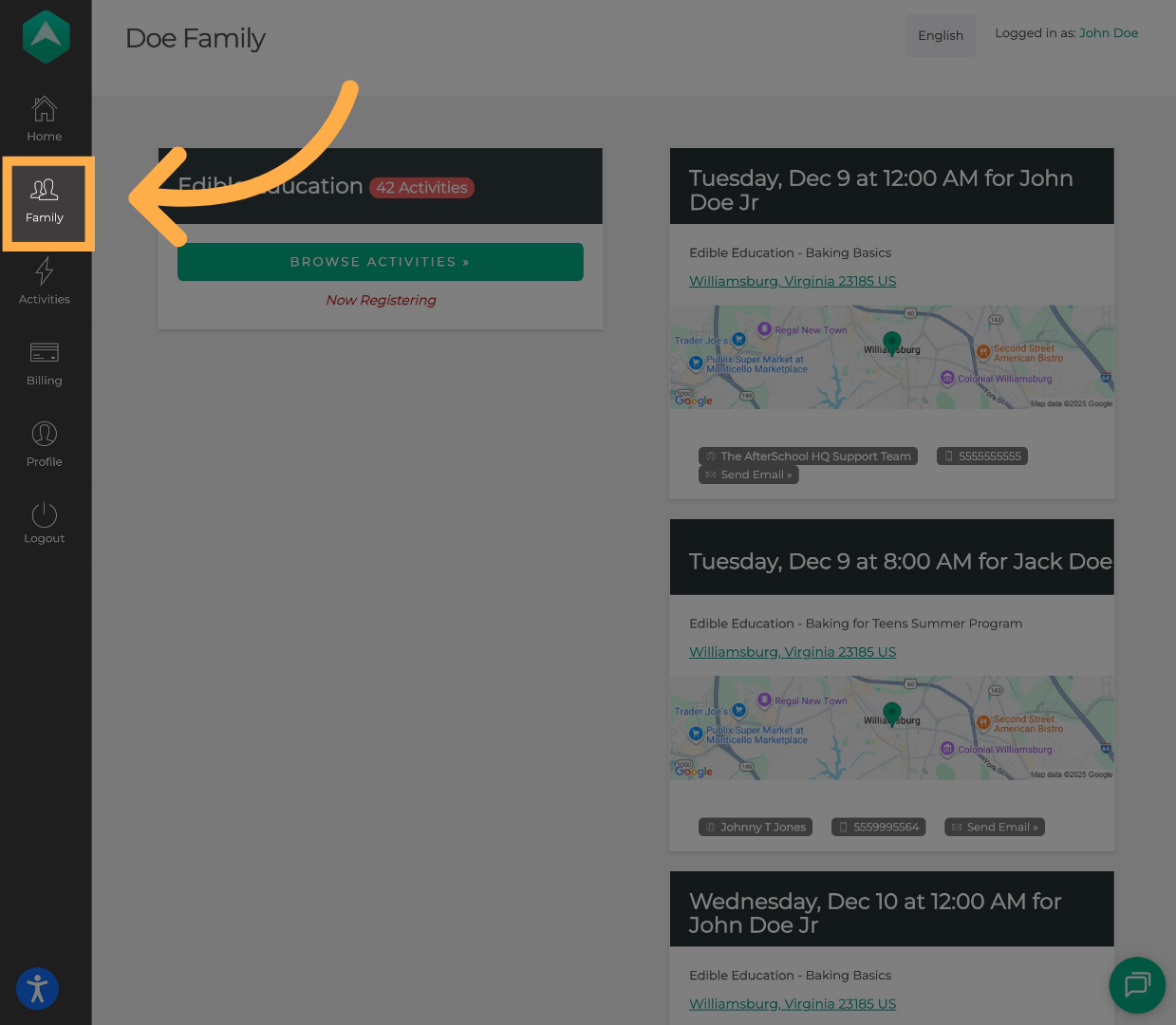The height and width of the screenshot is (1025, 1176).
Task: Click the 5559995564 phone number tag
Action: 879,828
